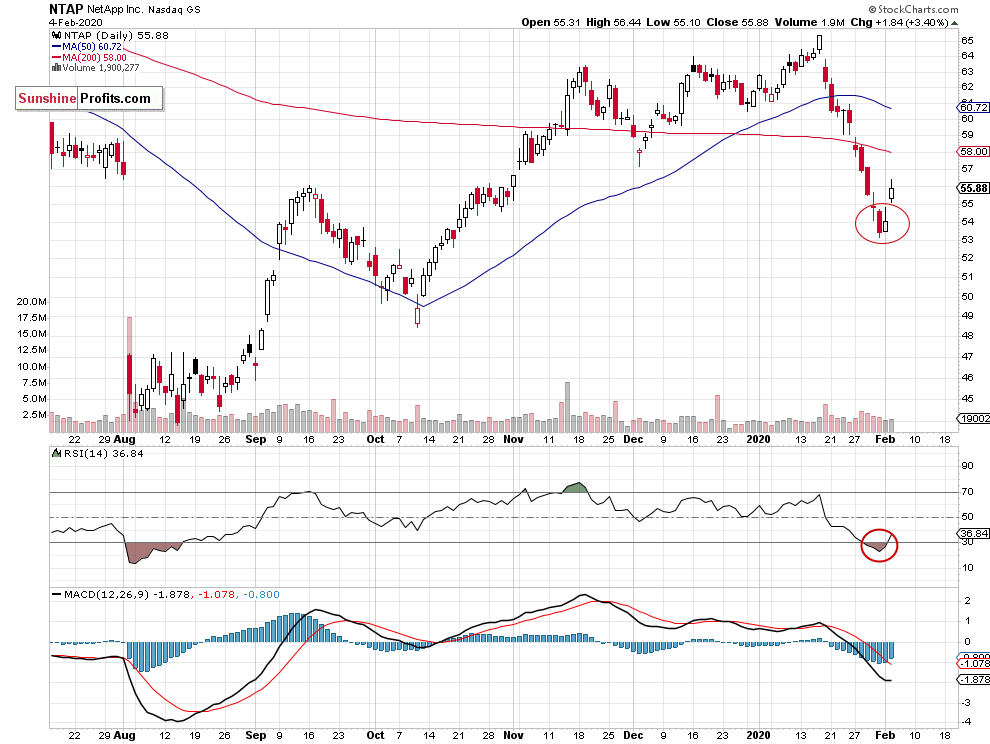Image resolution: width=990 pixels, height=744 pixels.
Task: Click the Dec date label beneath the MACD panel
Action: coord(633,735)
